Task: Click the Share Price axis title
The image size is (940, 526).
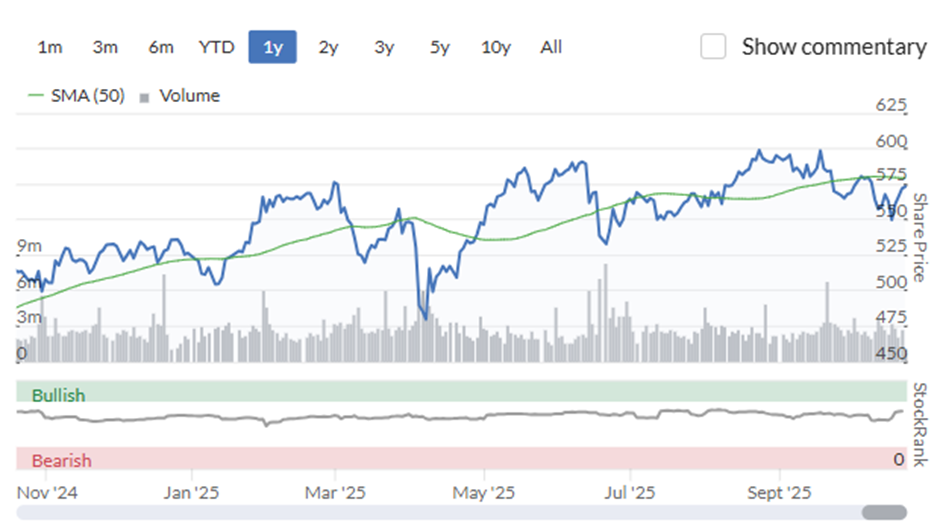Action: pos(920,238)
